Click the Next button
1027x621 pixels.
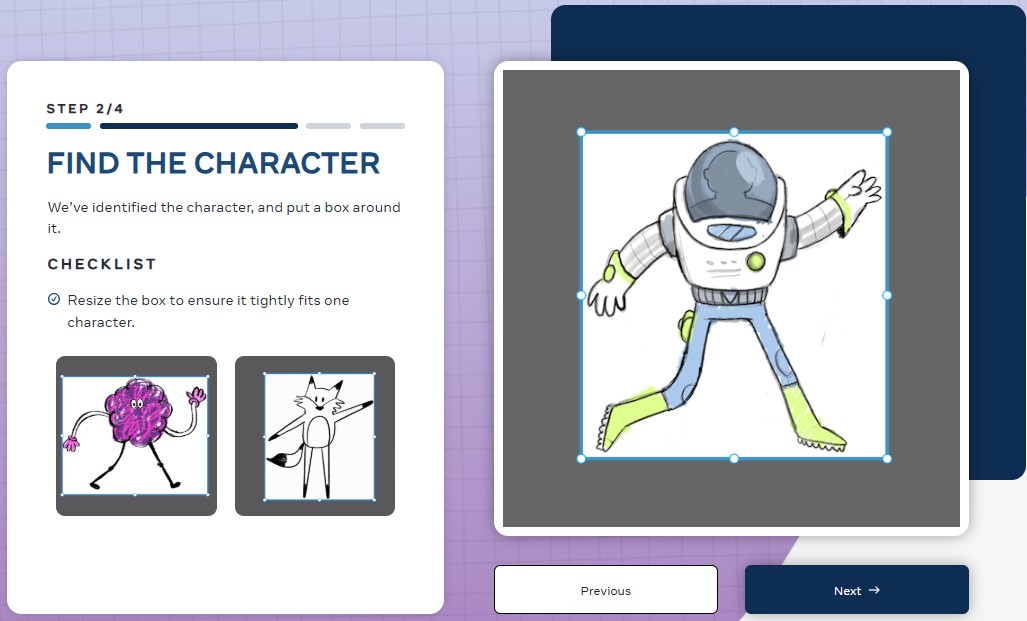pyautogui.click(x=857, y=590)
